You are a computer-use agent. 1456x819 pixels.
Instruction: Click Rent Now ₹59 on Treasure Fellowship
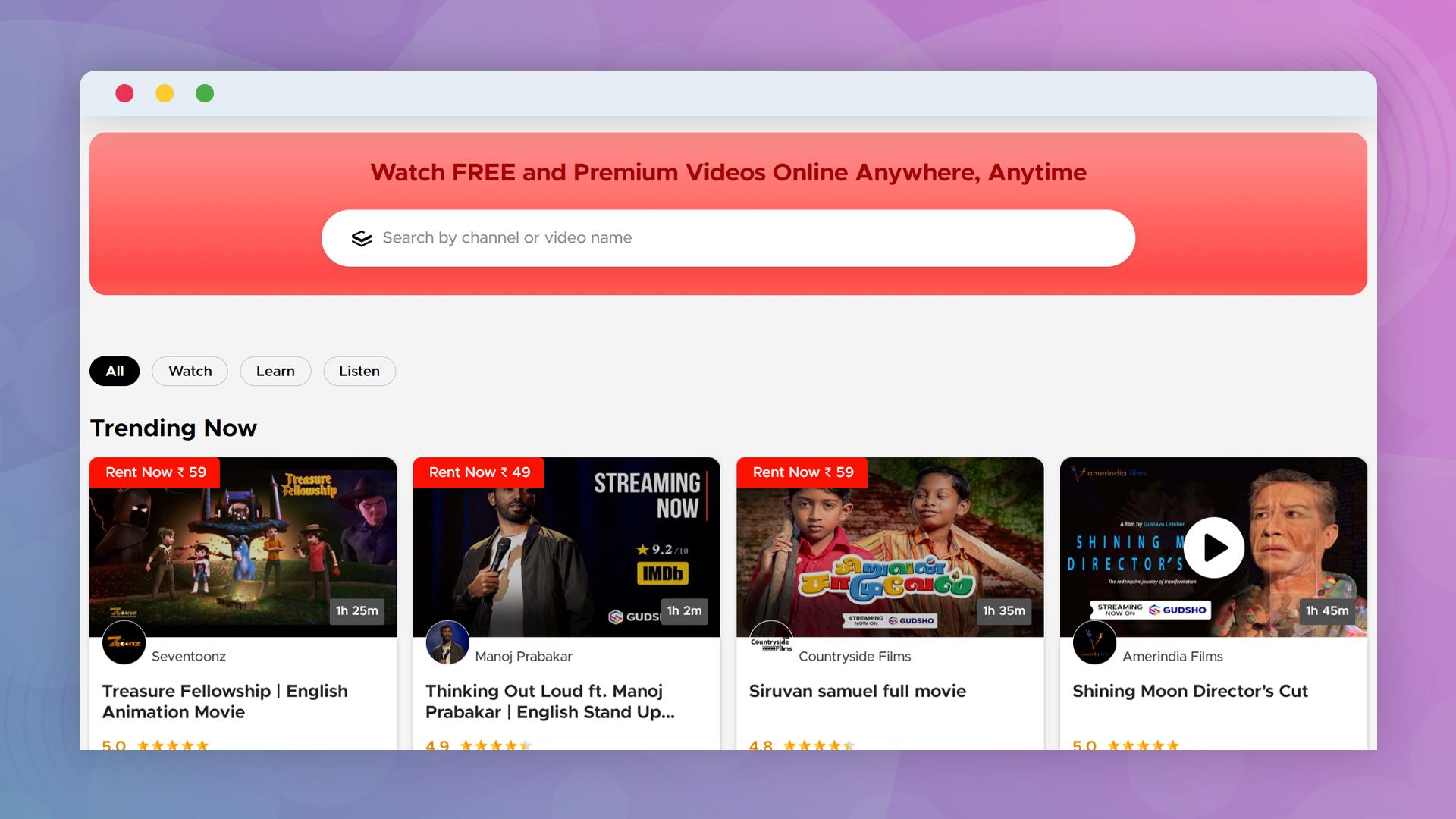(154, 471)
